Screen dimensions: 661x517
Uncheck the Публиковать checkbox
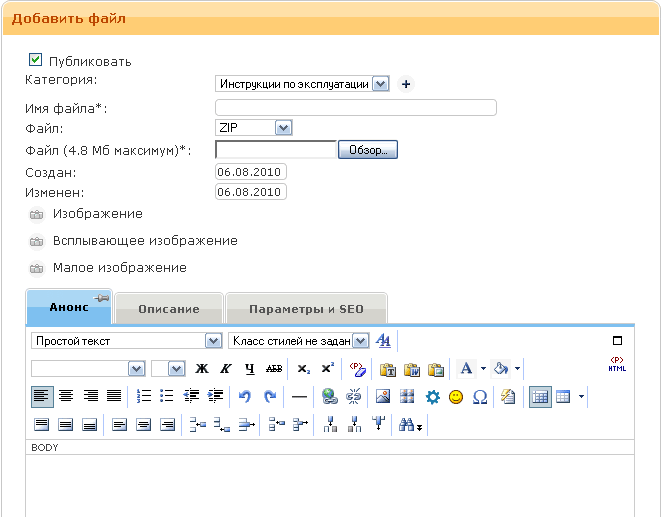(36, 60)
